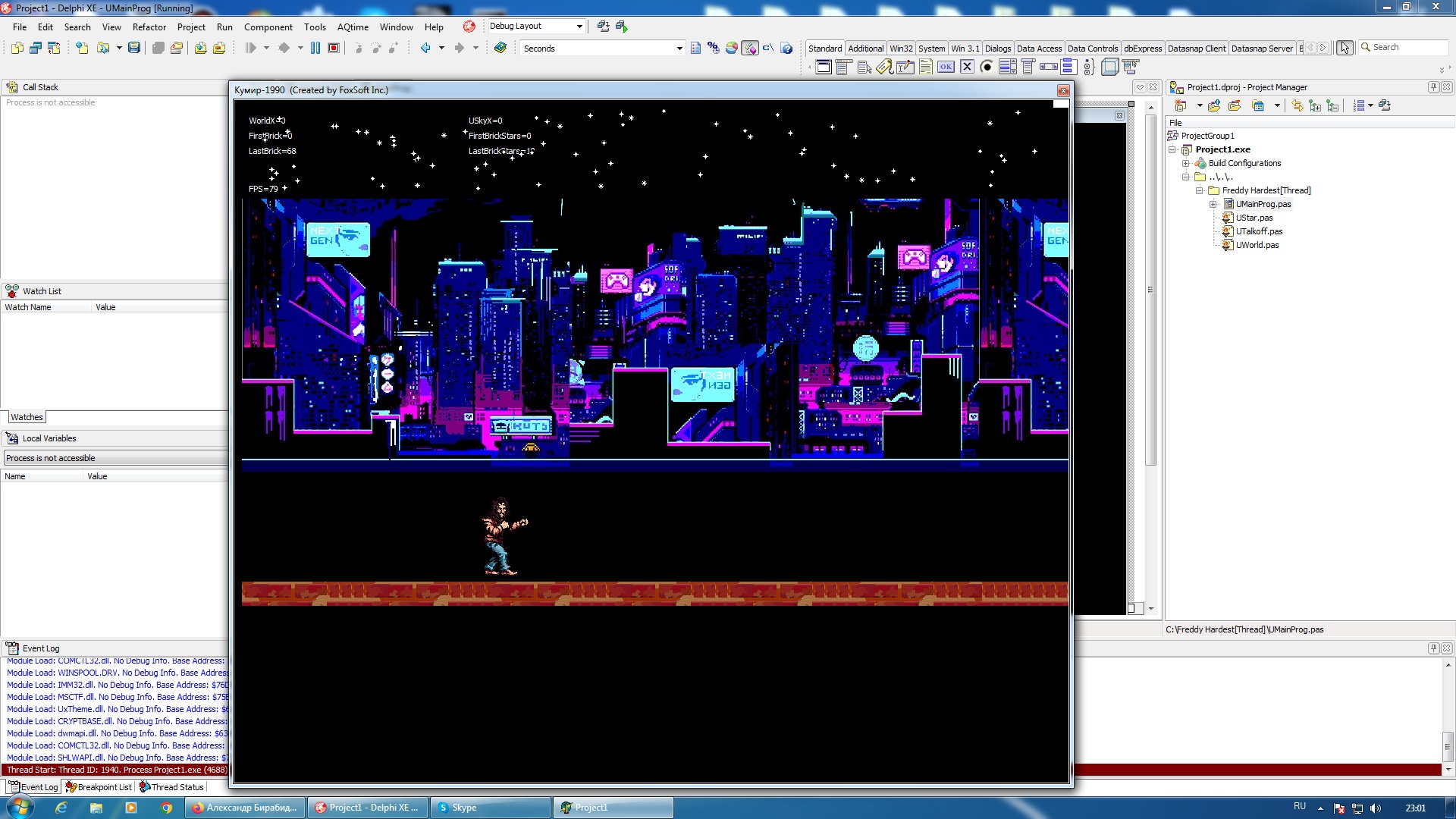Click the Watches tab label

[27, 417]
